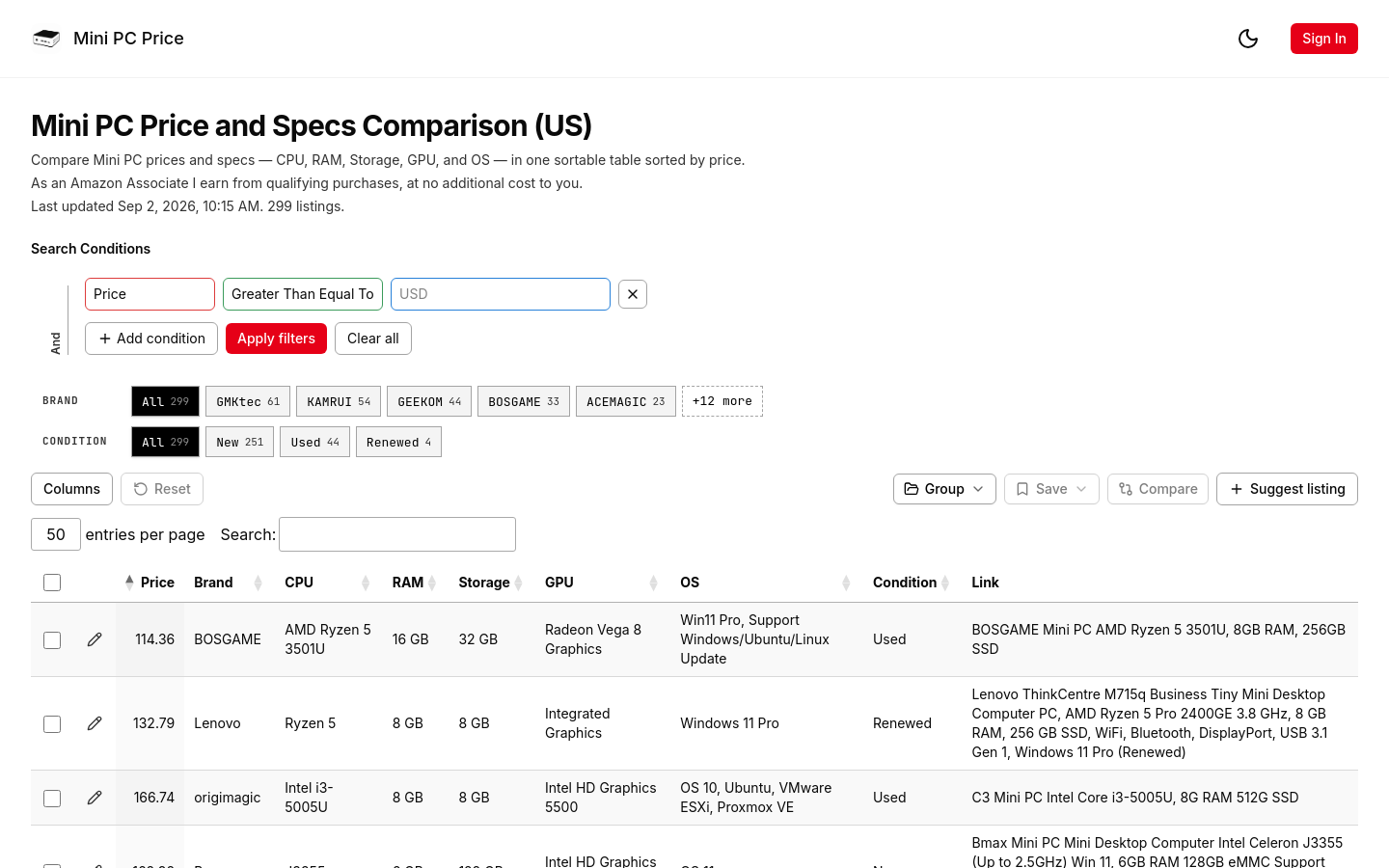
Task: Sort by the RAM column header
Action: 415,583
